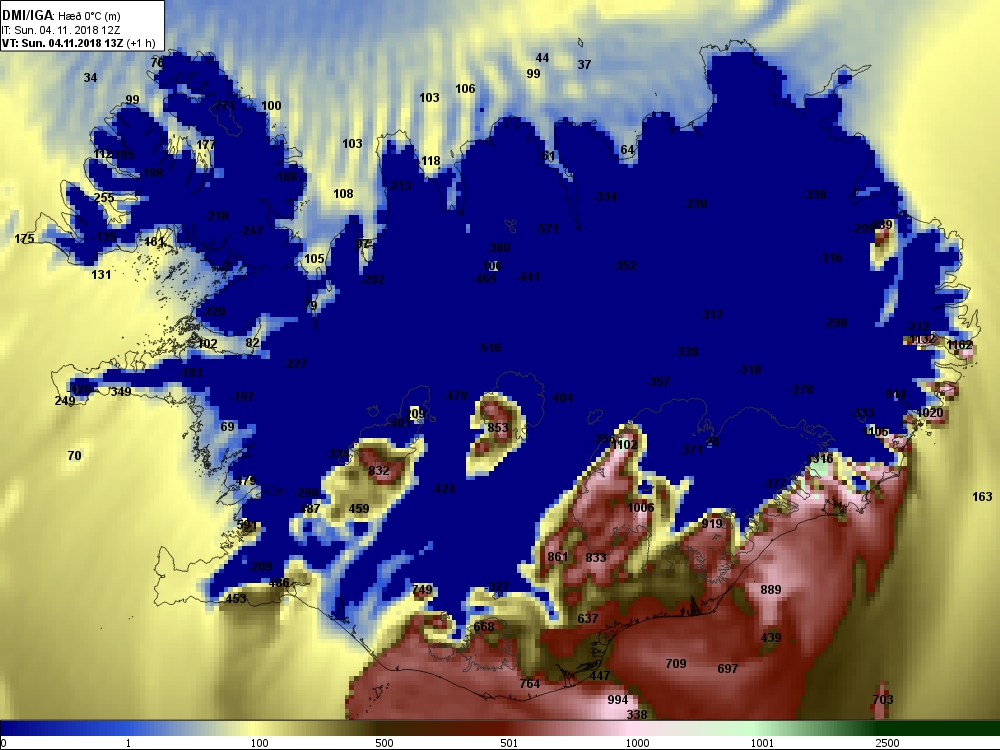Viewport: 1000px width, 750px height.
Task: Click map value 832 on the map
Action: [379, 471]
